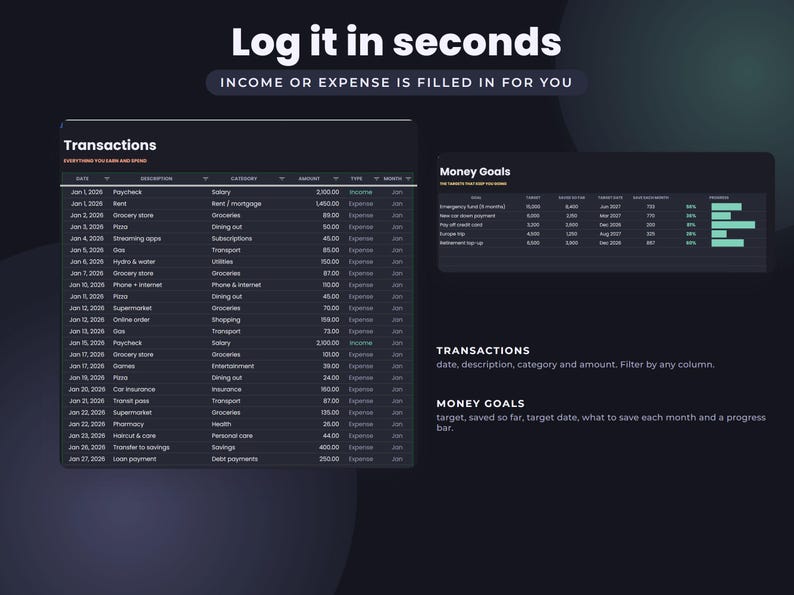Click the 'MONEY GOALS' feature heading on the right
Viewport: 794px width, 595px height.
tap(481, 404)
